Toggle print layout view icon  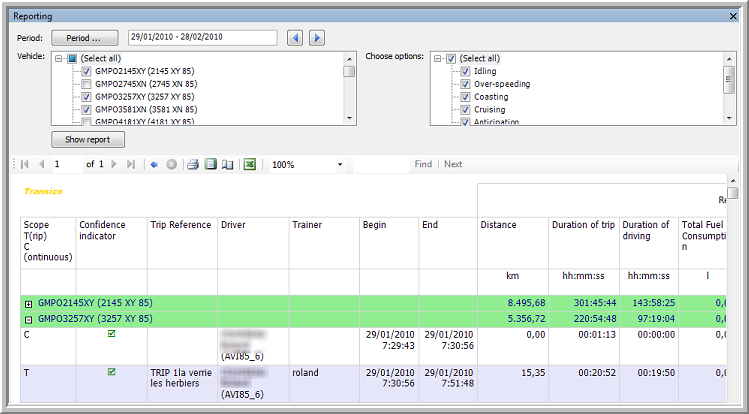211,164
